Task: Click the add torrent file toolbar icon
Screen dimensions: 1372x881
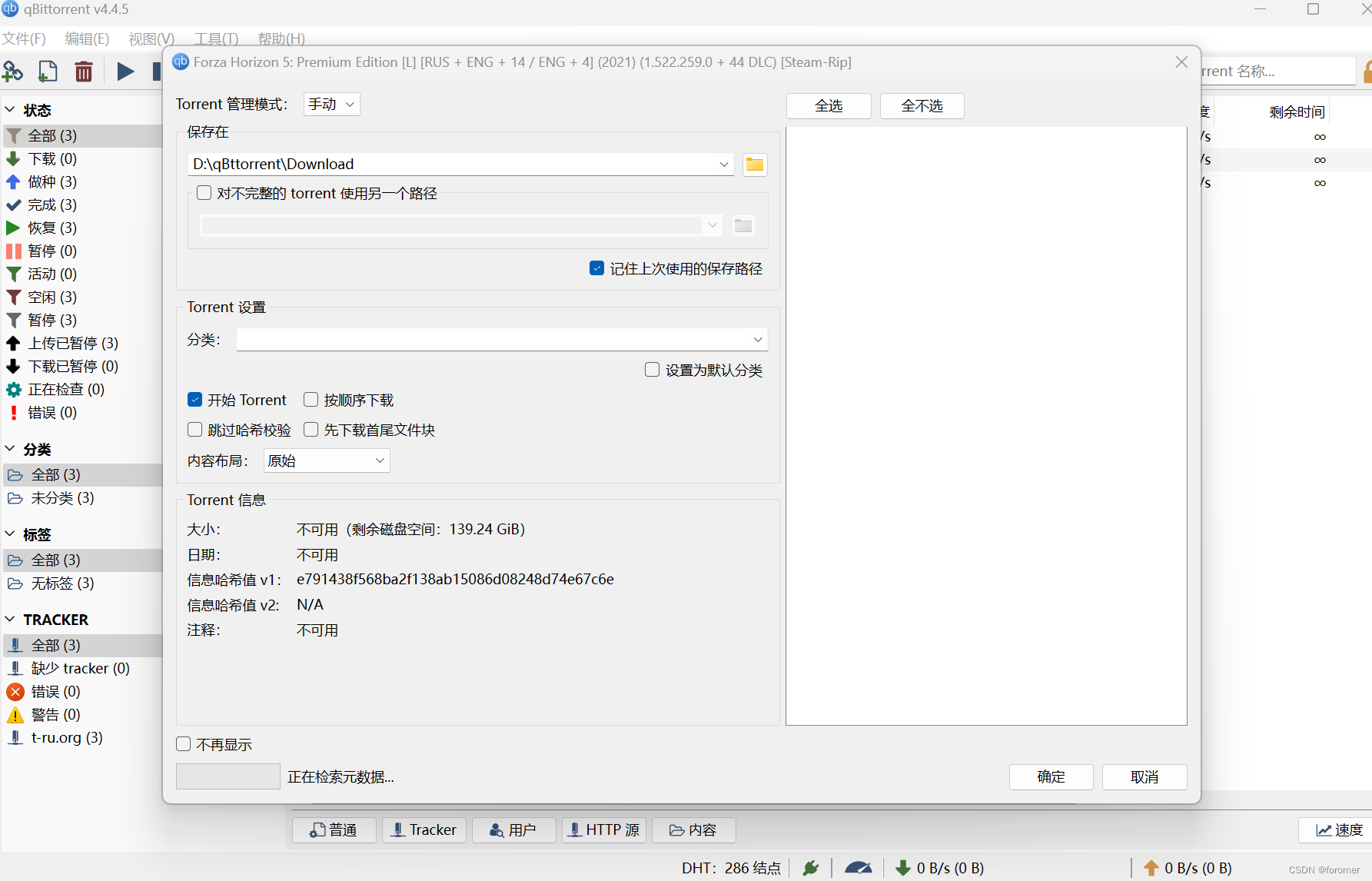Action: coord(47,71)
